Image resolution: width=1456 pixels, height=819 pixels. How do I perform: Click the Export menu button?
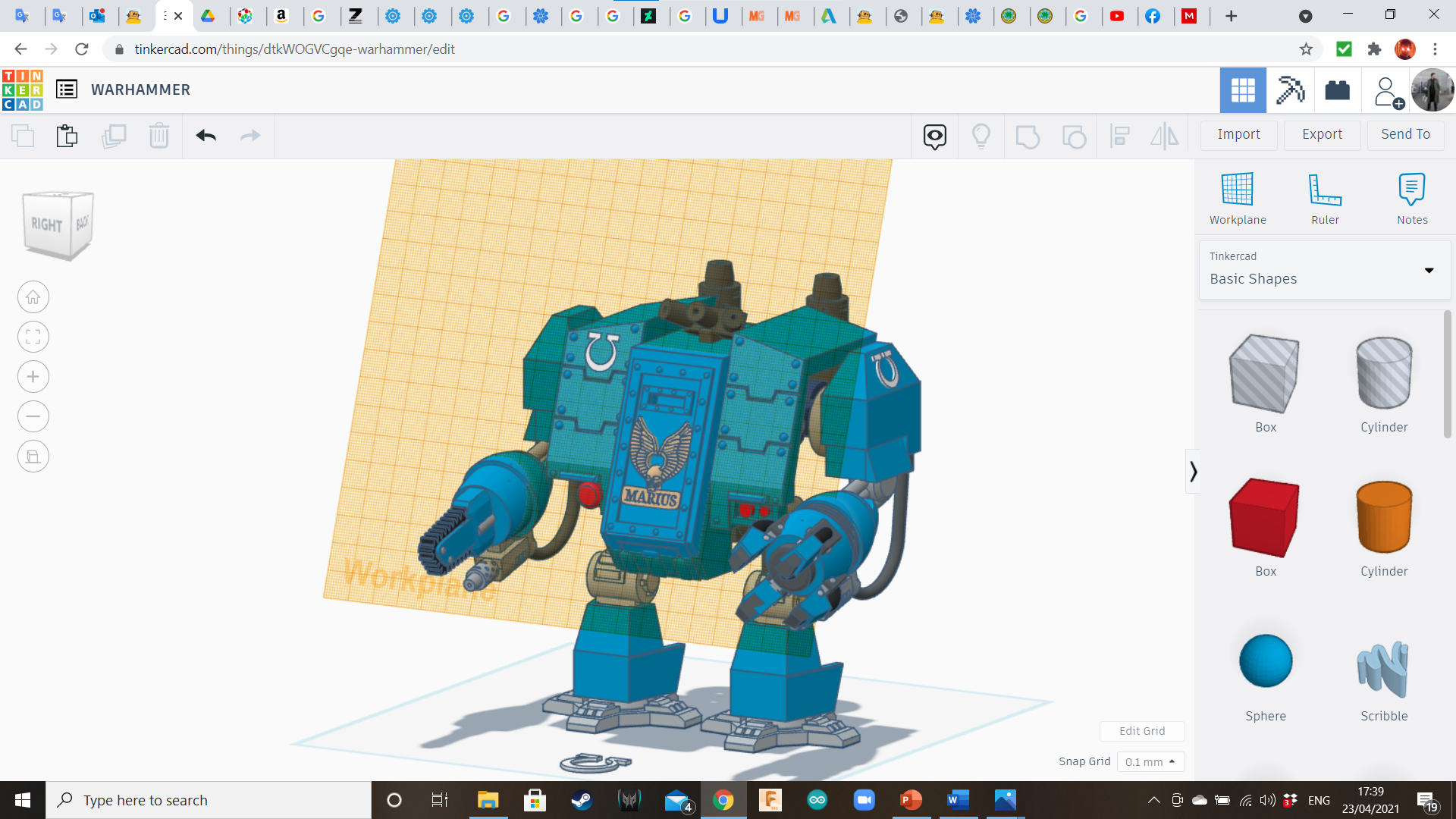tap(1322, 134)
